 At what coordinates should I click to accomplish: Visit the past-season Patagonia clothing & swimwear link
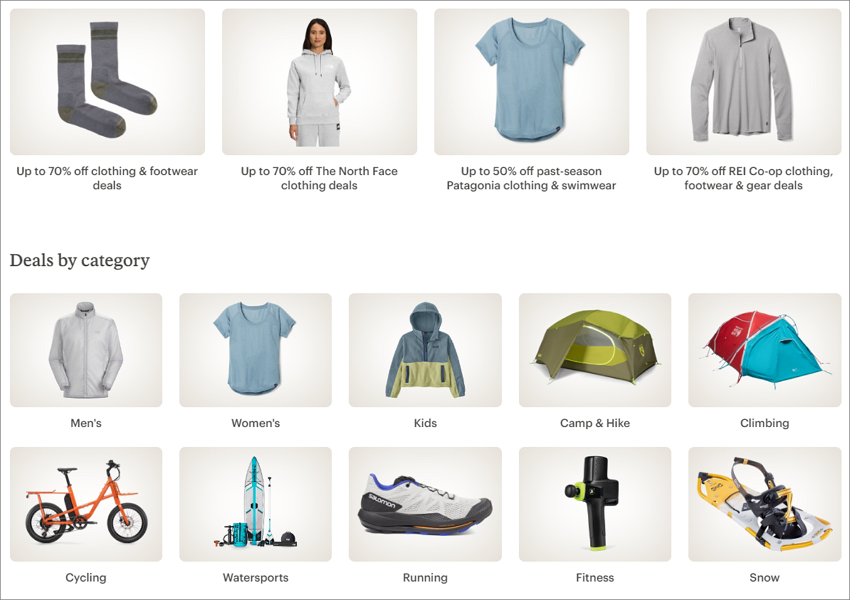click(531, 178)
